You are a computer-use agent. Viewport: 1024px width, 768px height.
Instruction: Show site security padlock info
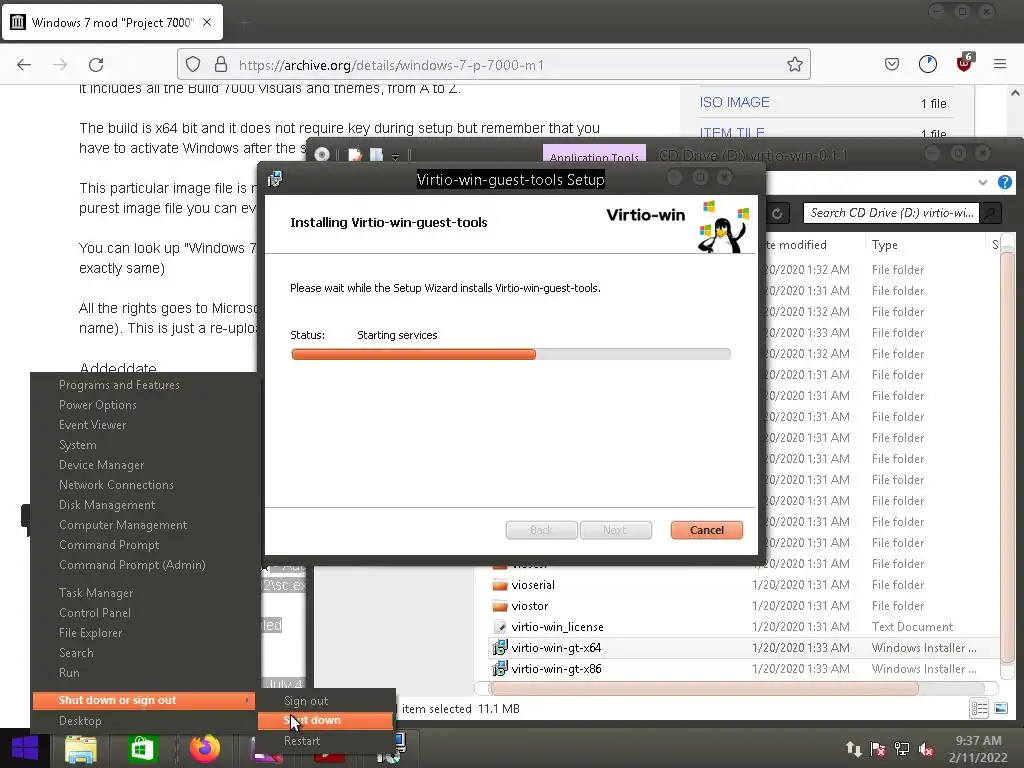[221, 64]
